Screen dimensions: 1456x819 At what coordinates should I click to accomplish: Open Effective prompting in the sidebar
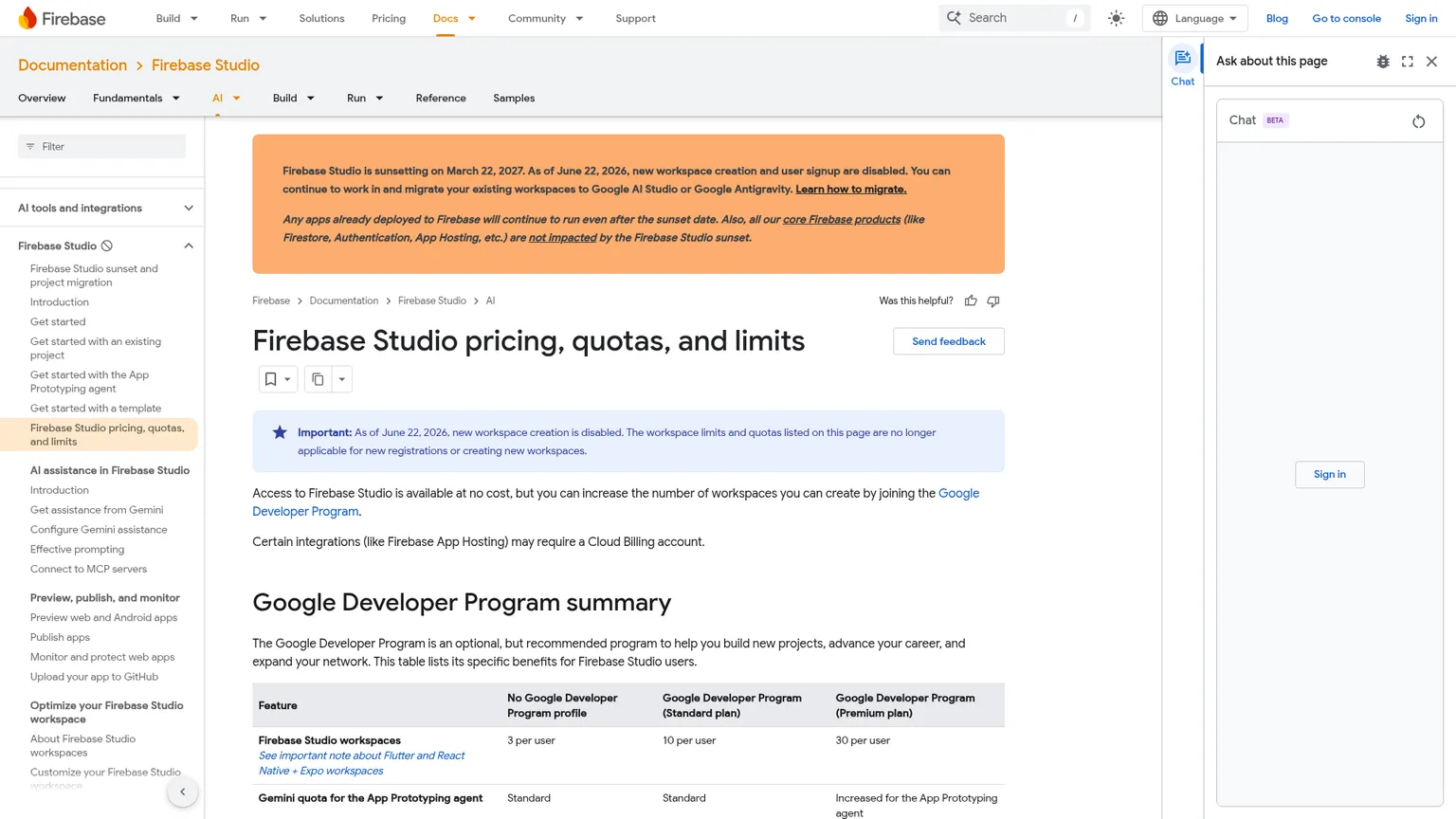(77, 550)
